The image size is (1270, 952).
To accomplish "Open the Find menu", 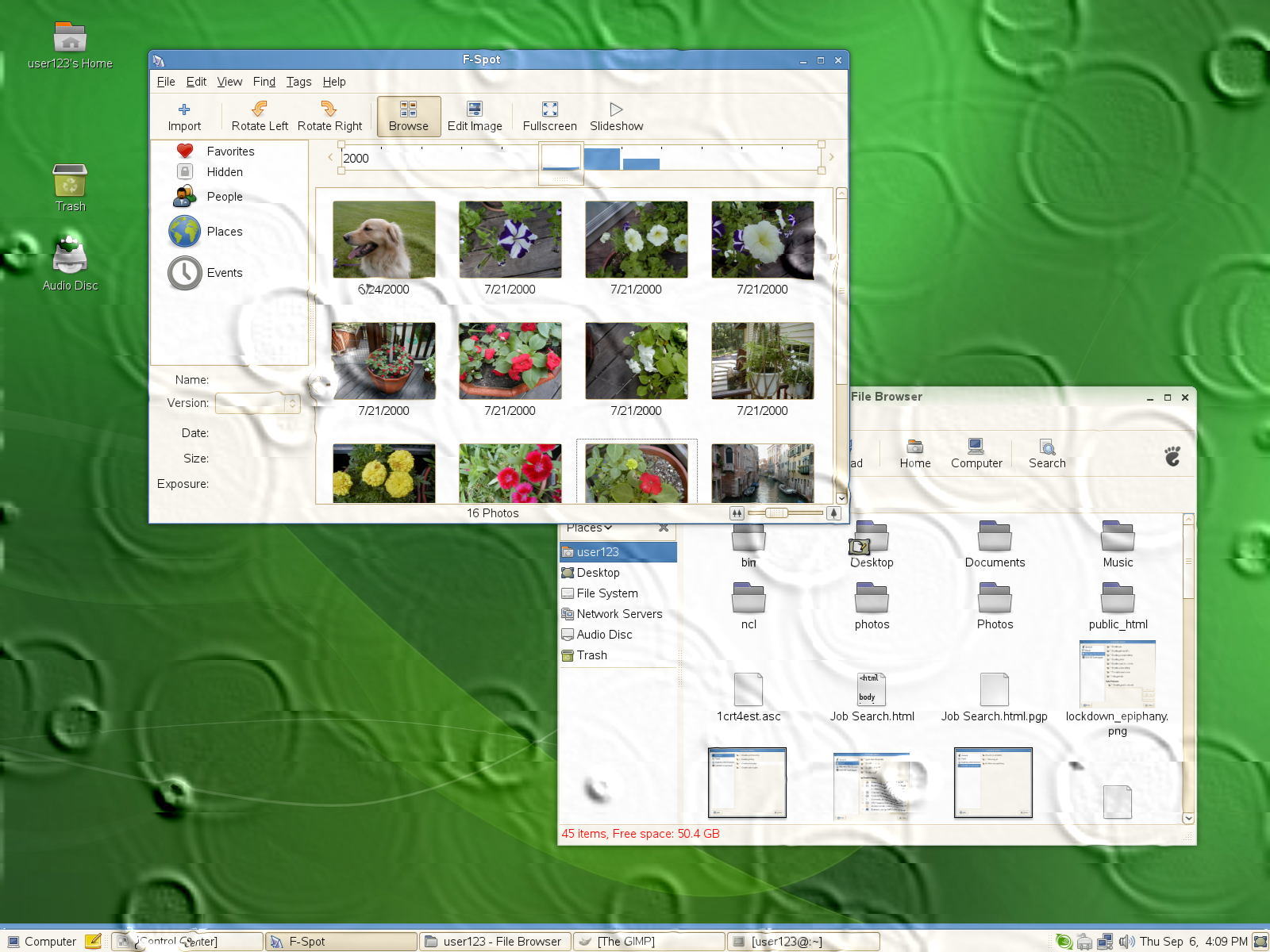I will tap(264, 82).
